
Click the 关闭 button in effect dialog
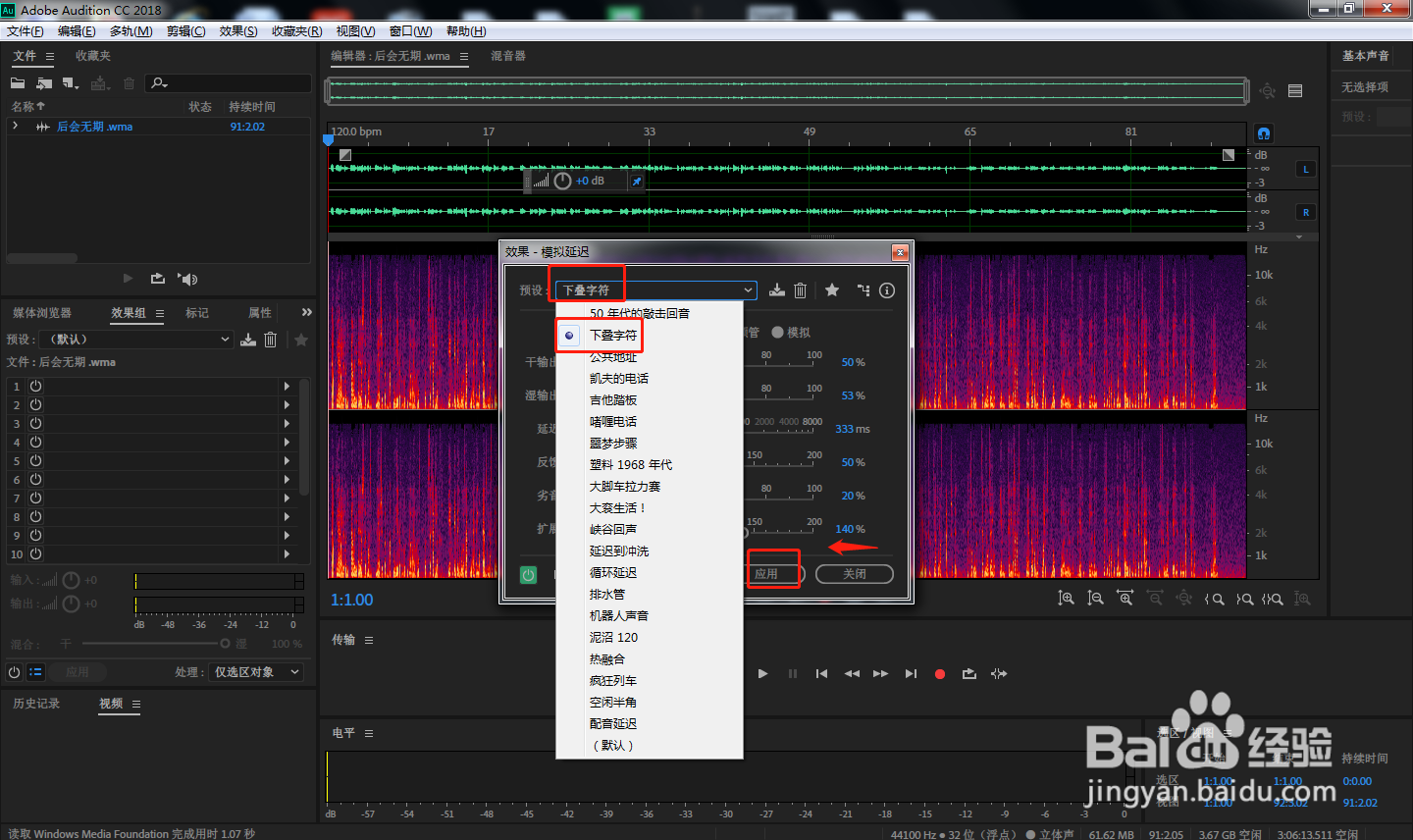pos(855,574)
